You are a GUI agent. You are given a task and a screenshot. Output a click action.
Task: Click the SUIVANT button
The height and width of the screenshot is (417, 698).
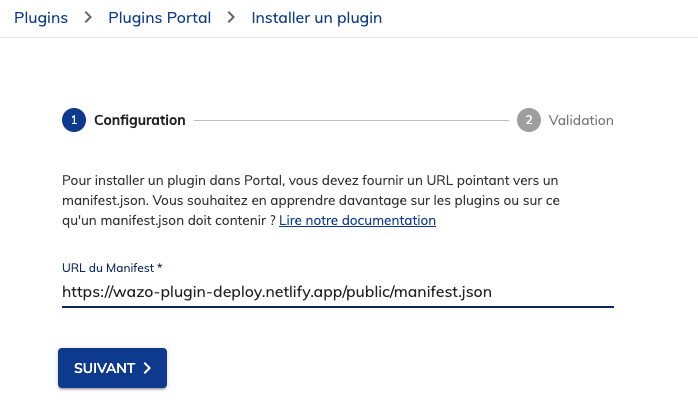point(113,368)
